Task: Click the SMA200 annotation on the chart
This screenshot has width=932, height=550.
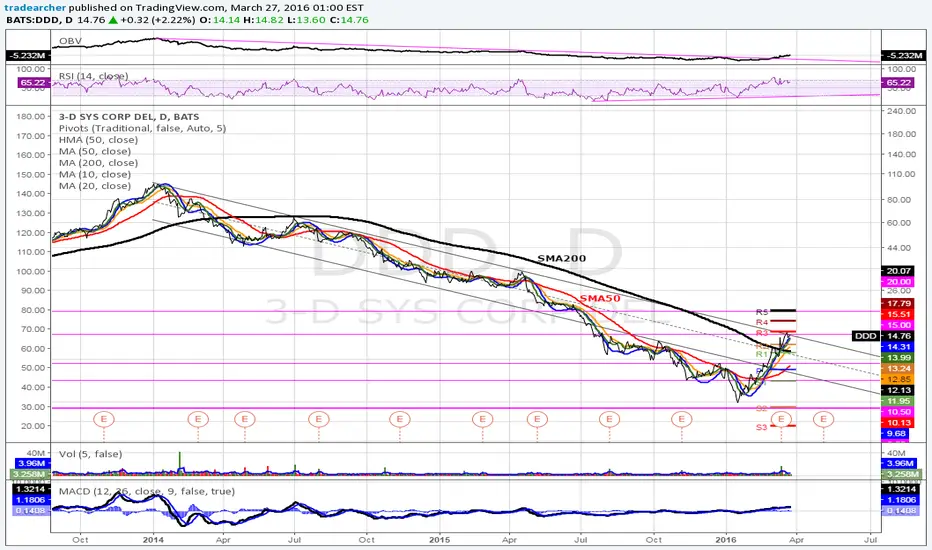Action: pos(561,258)
